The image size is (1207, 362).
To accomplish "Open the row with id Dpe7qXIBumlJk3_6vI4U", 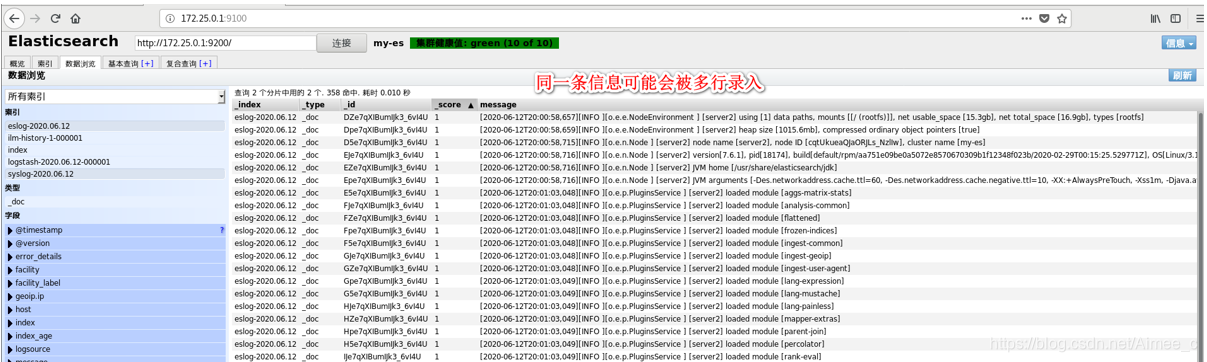I will (715, 130).
